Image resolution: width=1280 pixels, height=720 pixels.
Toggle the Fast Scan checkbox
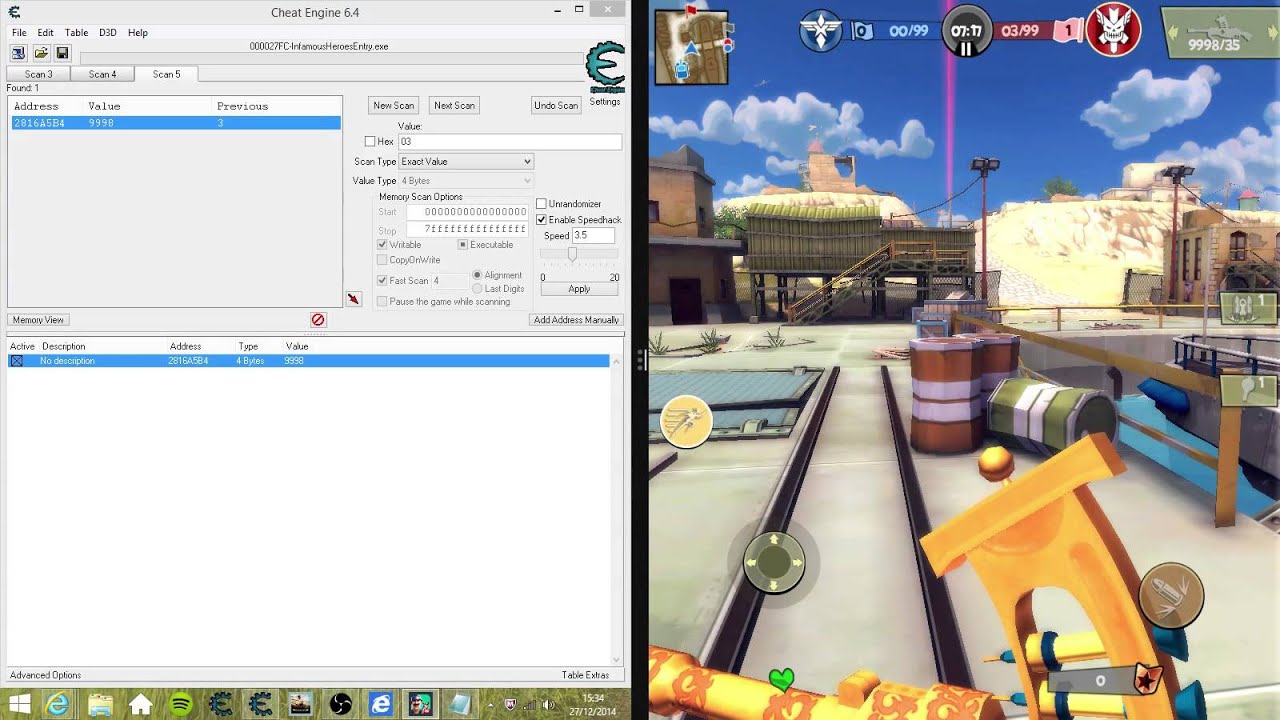point(382,281)
